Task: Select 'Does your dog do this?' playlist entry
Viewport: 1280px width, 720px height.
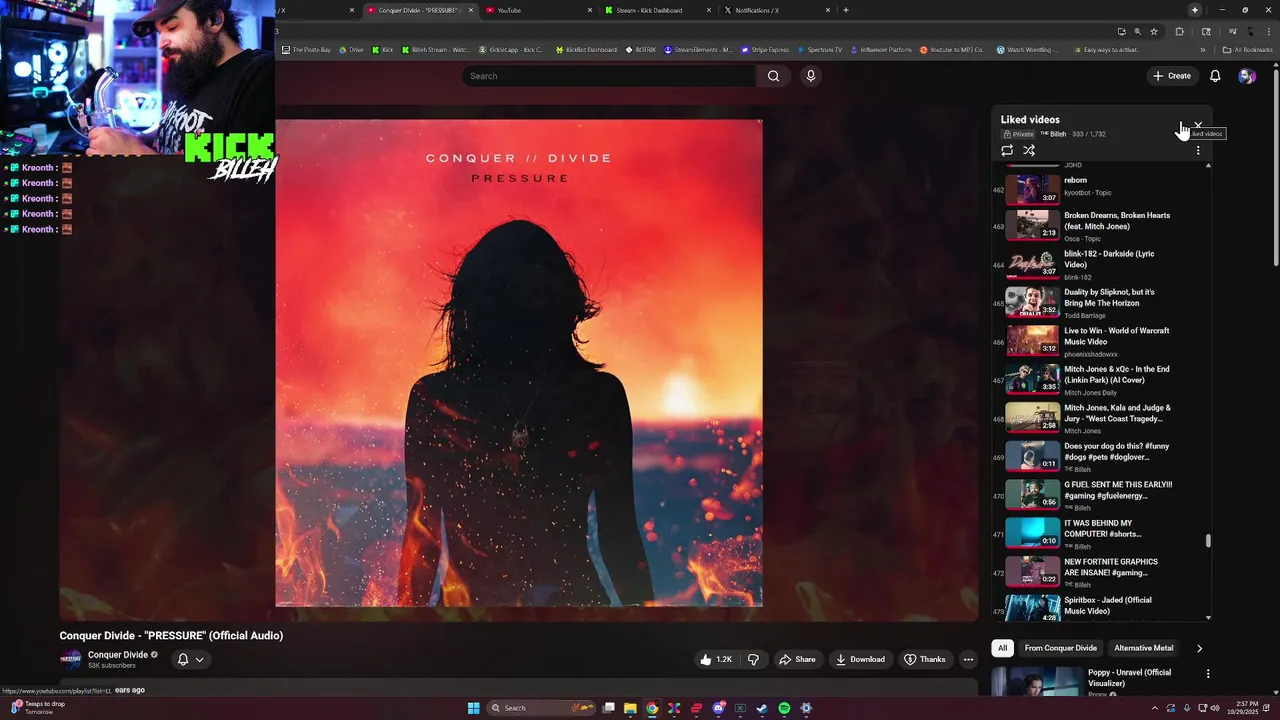Action: coord(1097,457)
